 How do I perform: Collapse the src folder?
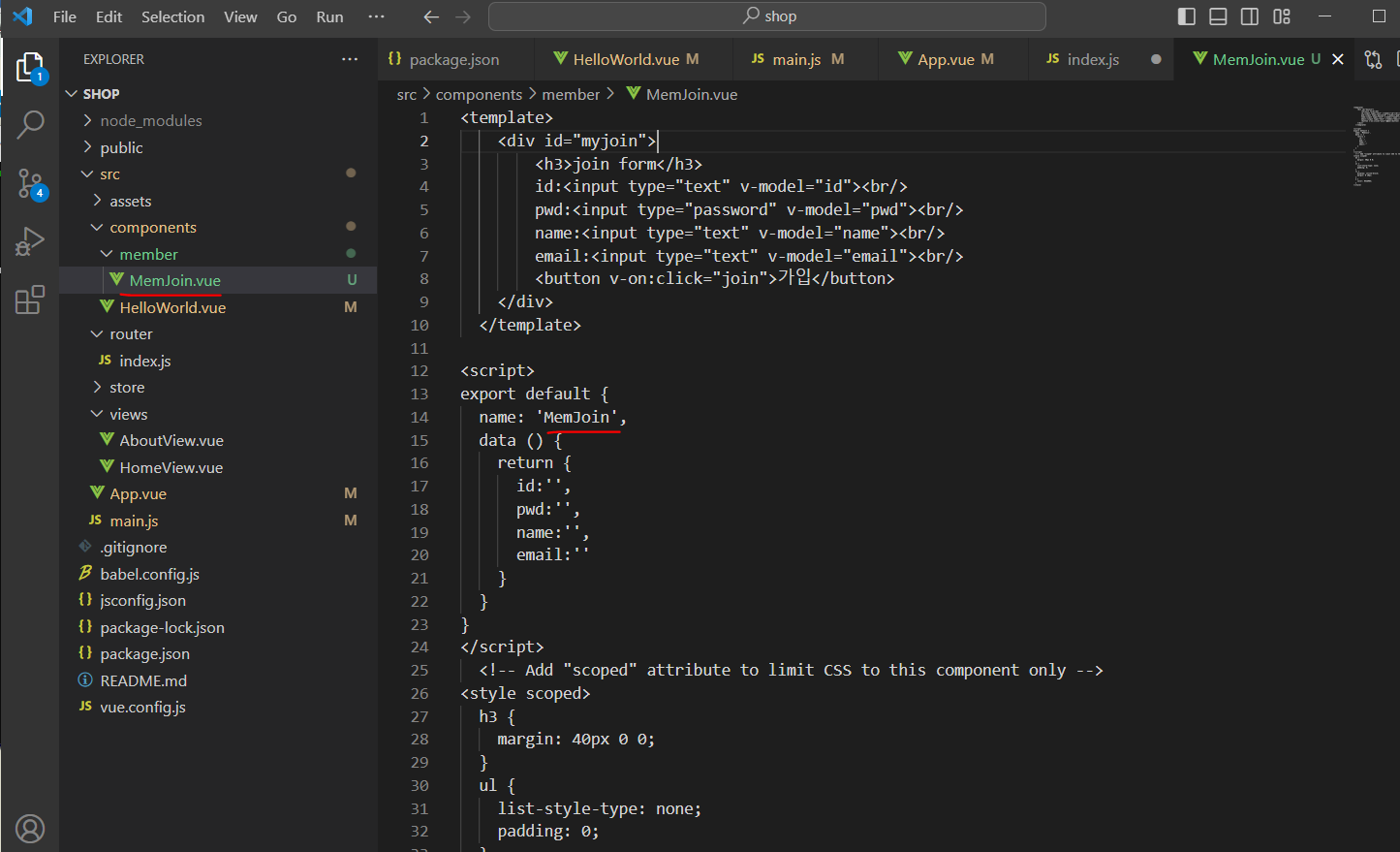(88, 174)
